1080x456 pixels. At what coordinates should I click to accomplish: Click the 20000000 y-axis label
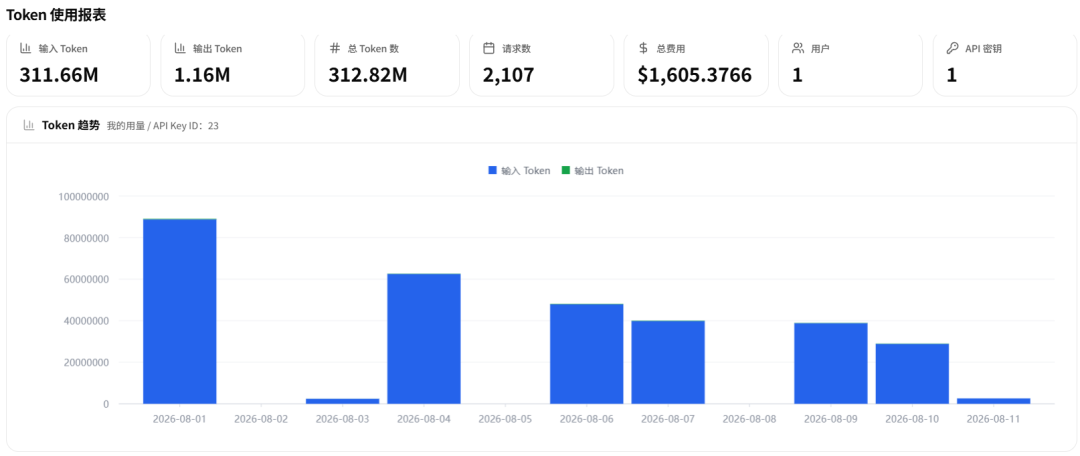click(87, 362)
